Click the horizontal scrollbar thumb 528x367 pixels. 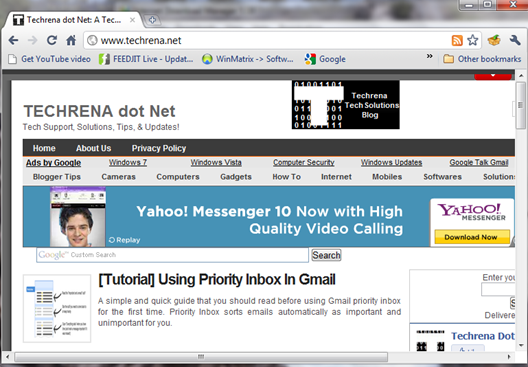point(201,357)
